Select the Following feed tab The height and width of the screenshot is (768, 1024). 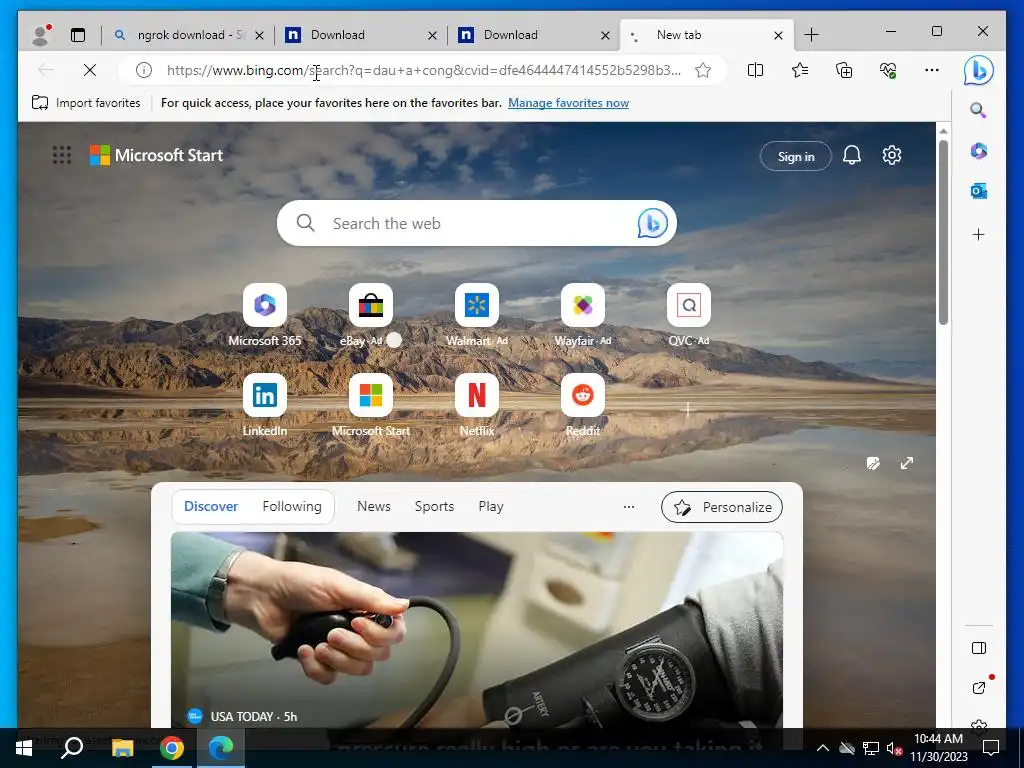point(292,506)
